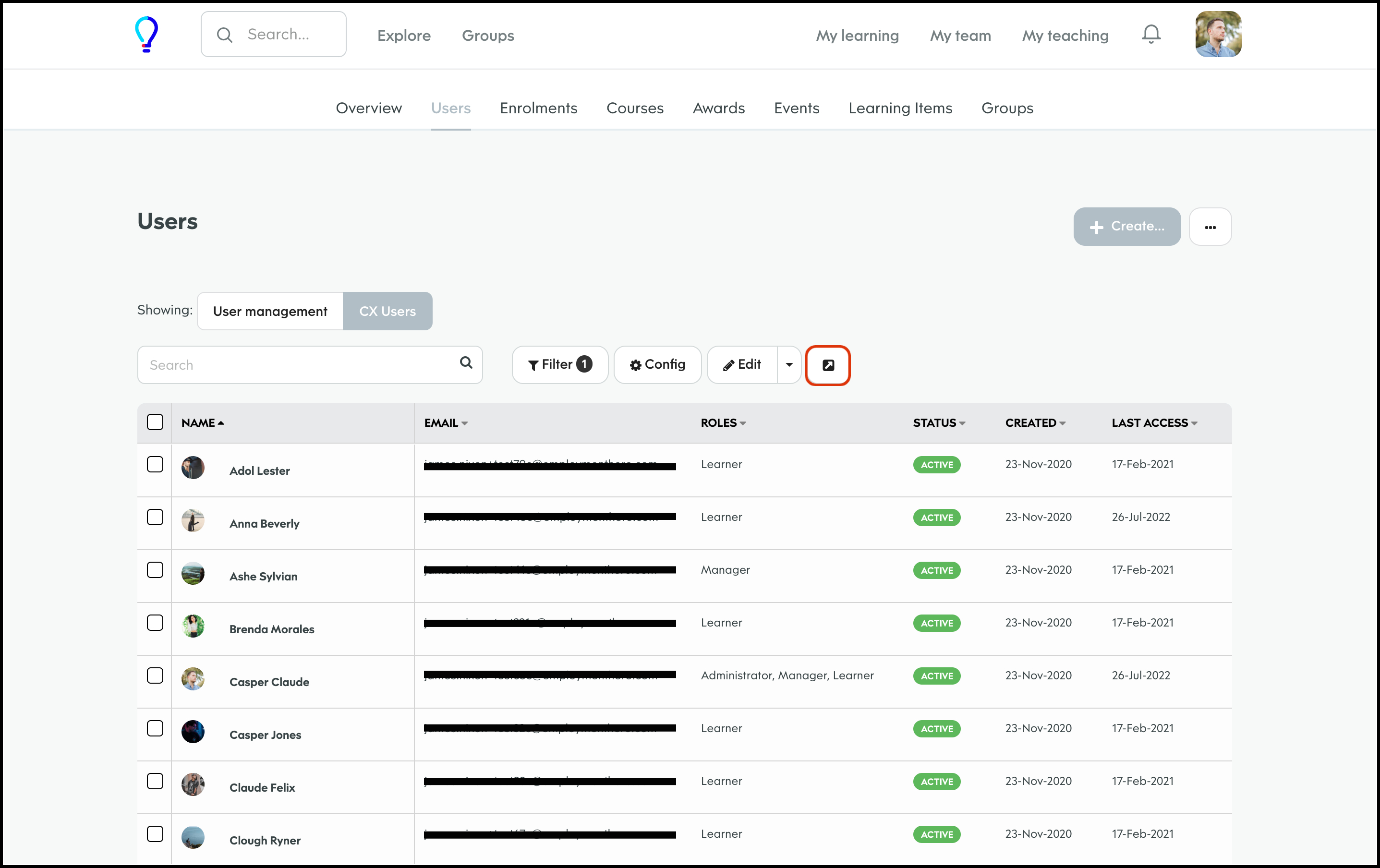Select the User management view
This screenshot has width=1380, height=868.
point(270,311)
